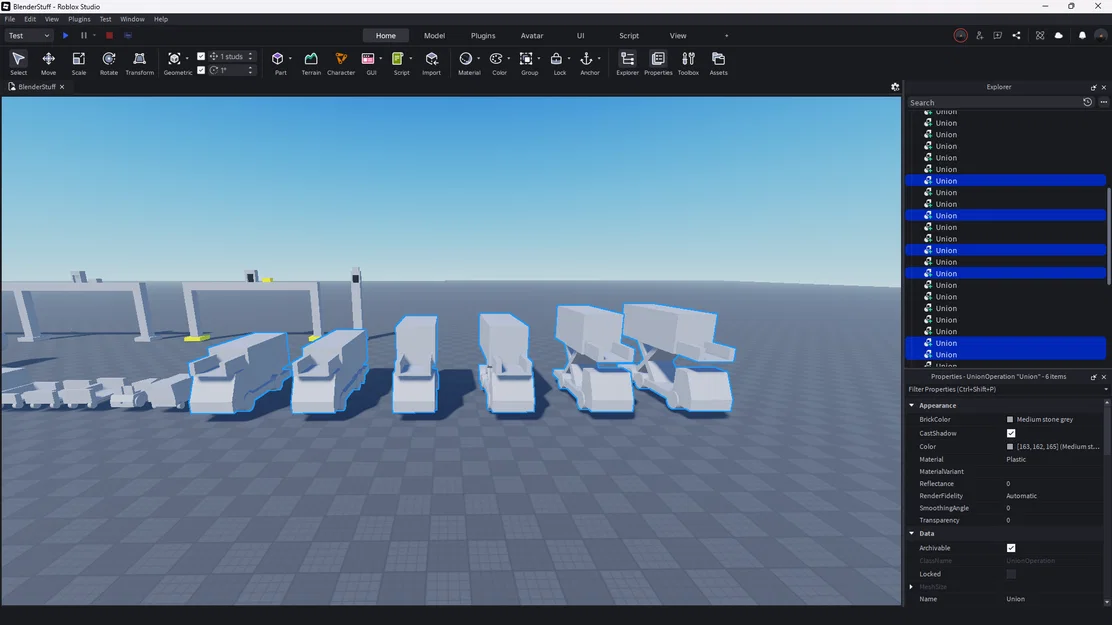
Task: Toggle the rotation snapping checkbox
Action: (x=201, y=70)
